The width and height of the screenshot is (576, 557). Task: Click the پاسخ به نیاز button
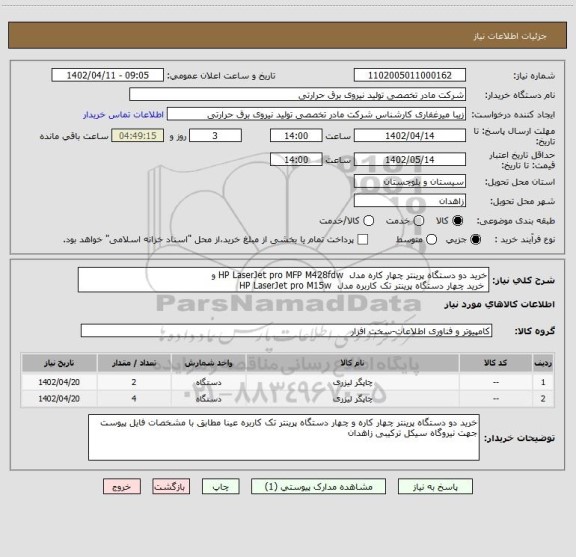tap(435, 487)
